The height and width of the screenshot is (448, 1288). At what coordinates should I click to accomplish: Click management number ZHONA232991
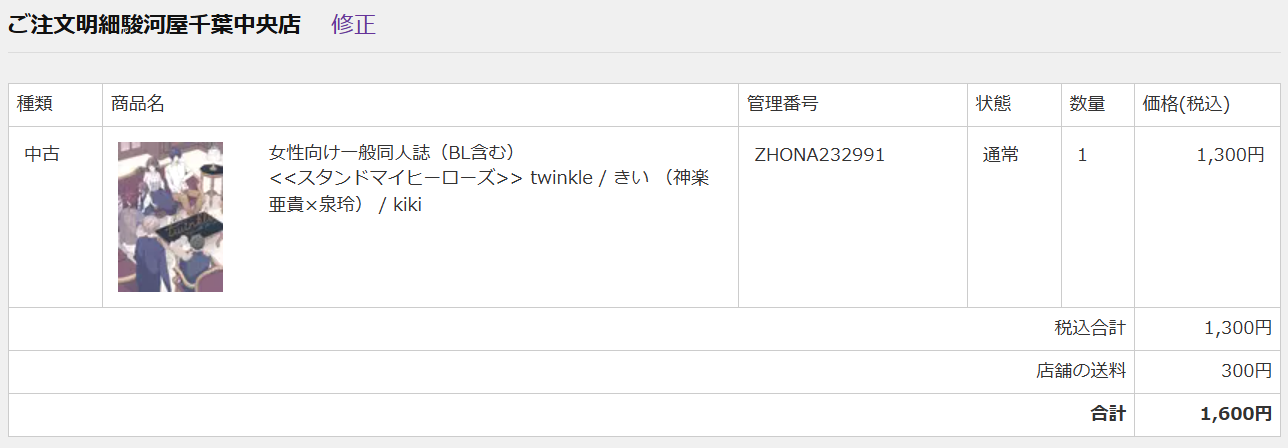click(x=820, y=155)
